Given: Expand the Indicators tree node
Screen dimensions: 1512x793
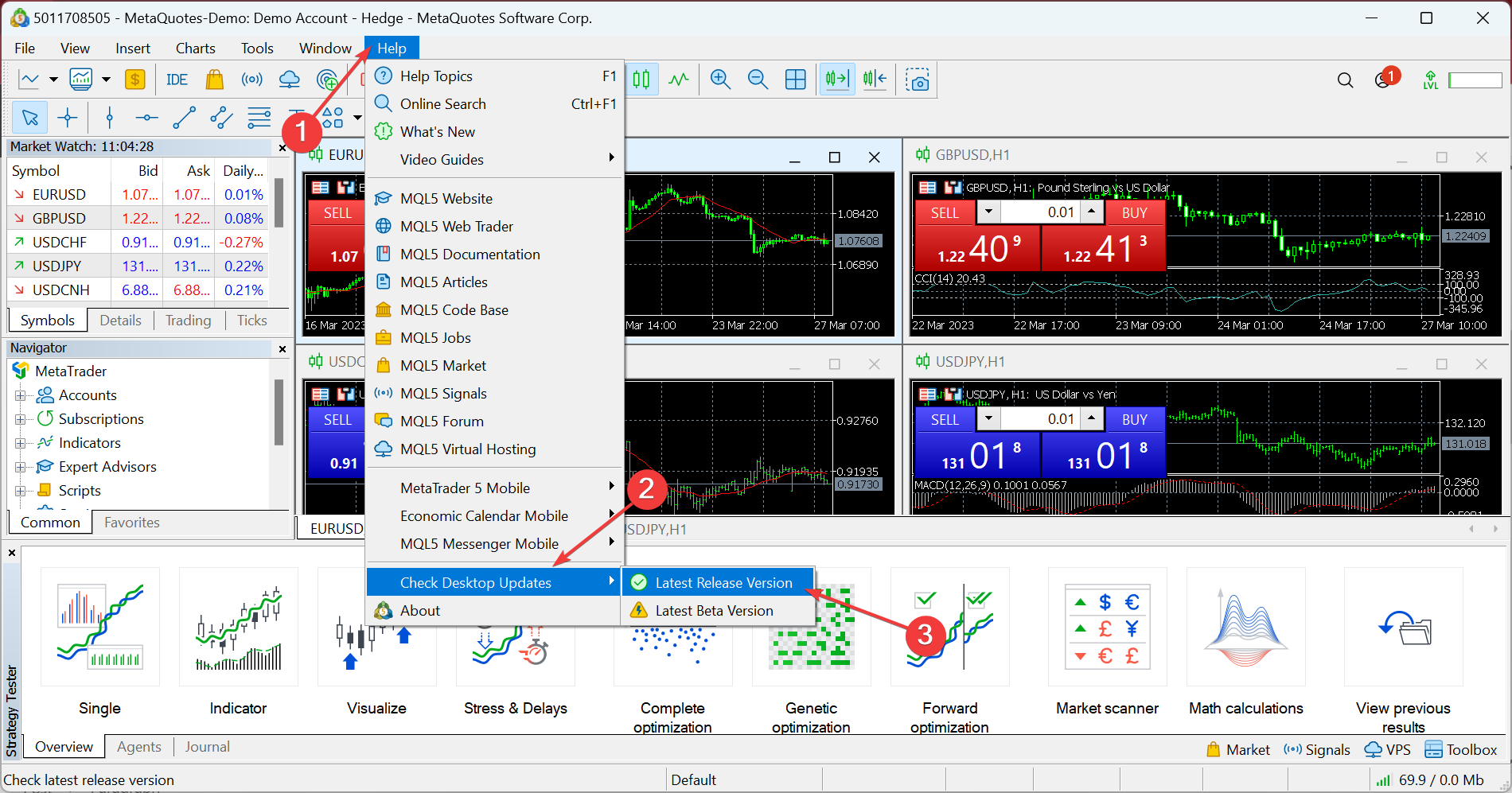Looking at the screenshot, I should (20, 443).
